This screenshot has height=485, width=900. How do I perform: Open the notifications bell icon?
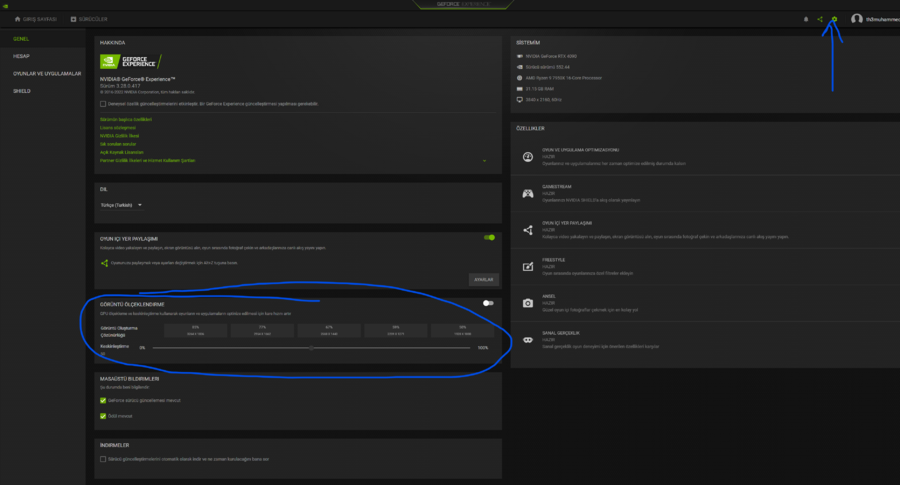[806, 19]
